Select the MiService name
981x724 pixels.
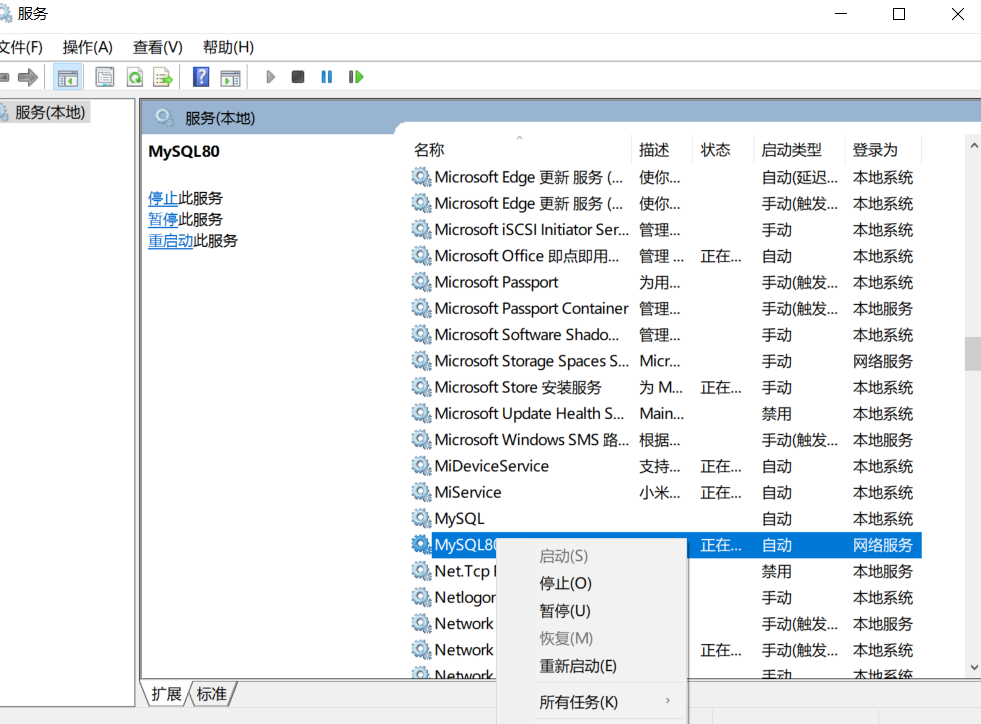point(467,492)
